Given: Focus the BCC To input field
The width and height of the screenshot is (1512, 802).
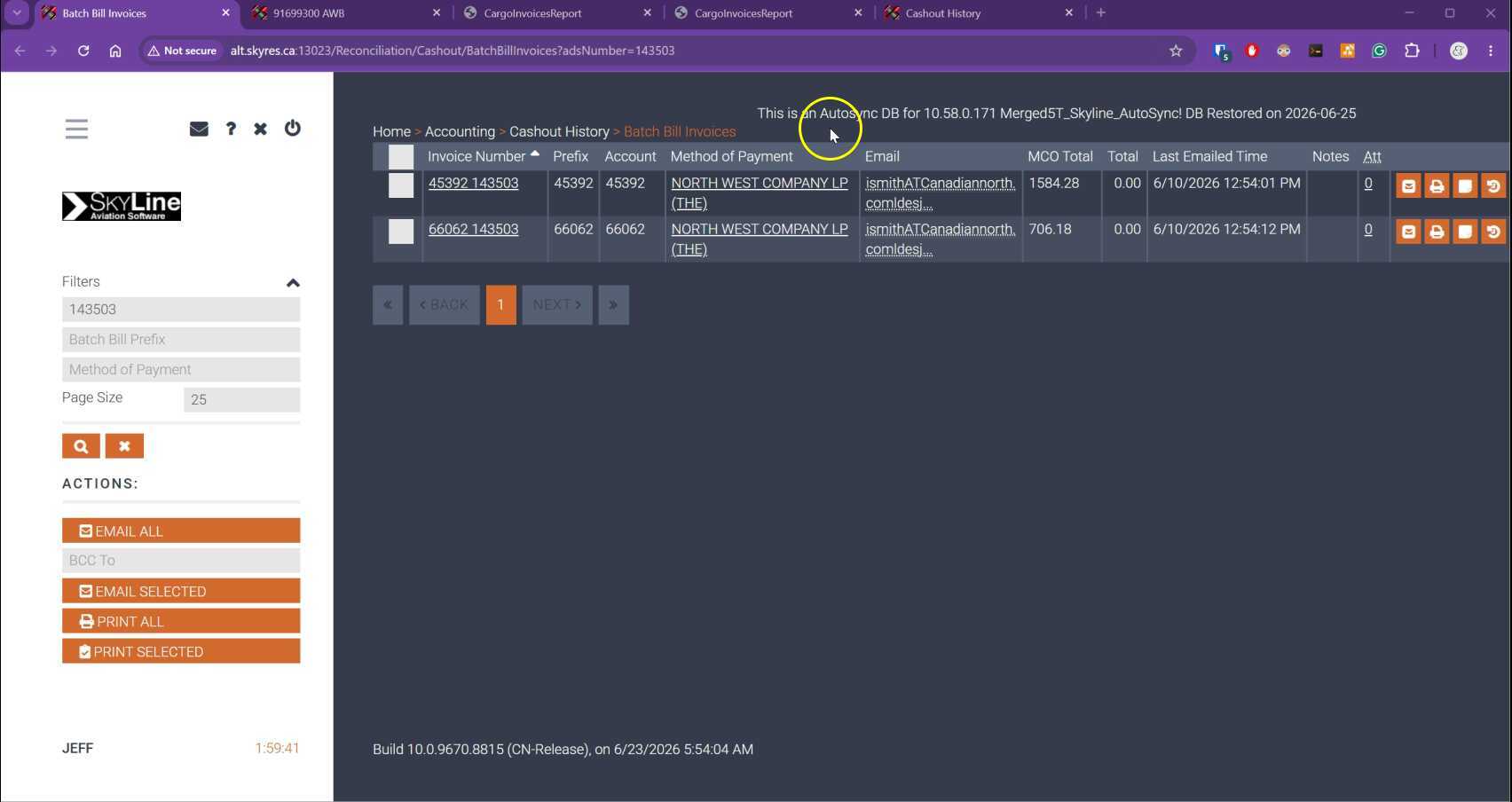Looking at the screenshot, I should click(181, 561).
